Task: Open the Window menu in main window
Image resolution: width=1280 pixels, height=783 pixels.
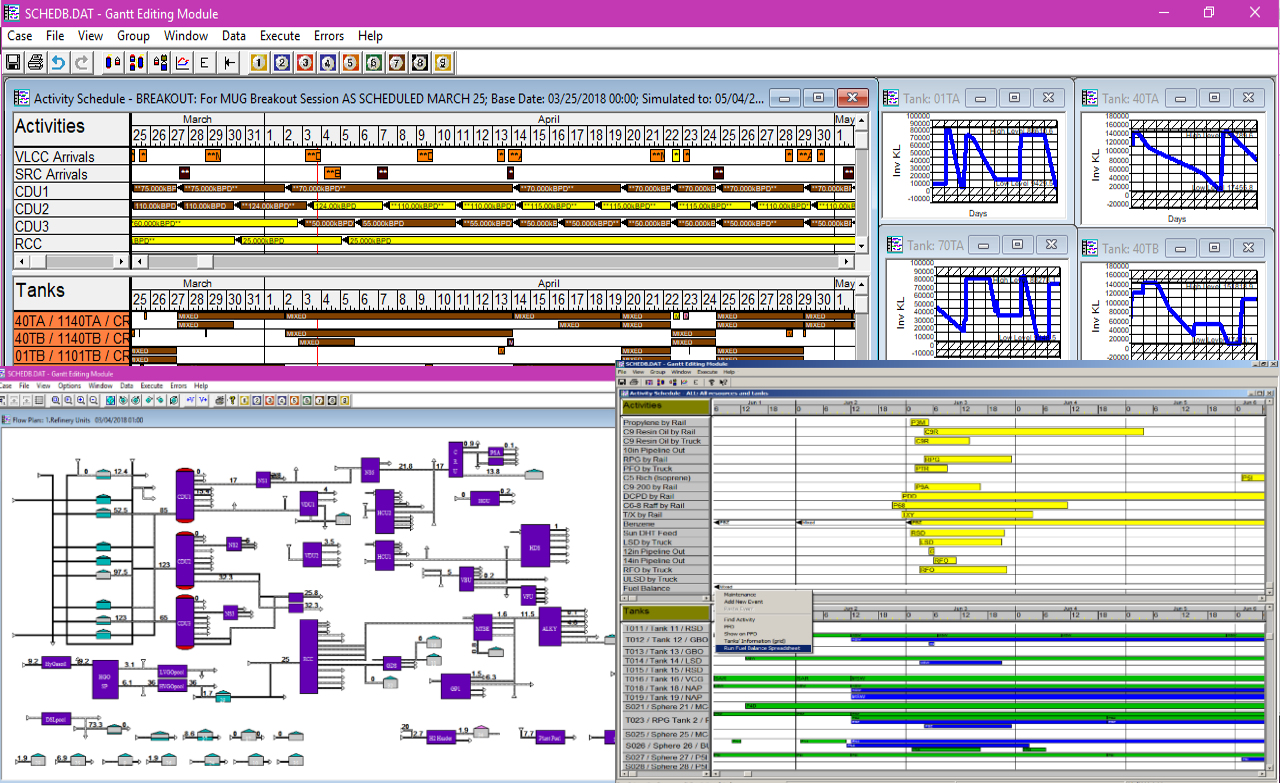Action: [186, 36]
